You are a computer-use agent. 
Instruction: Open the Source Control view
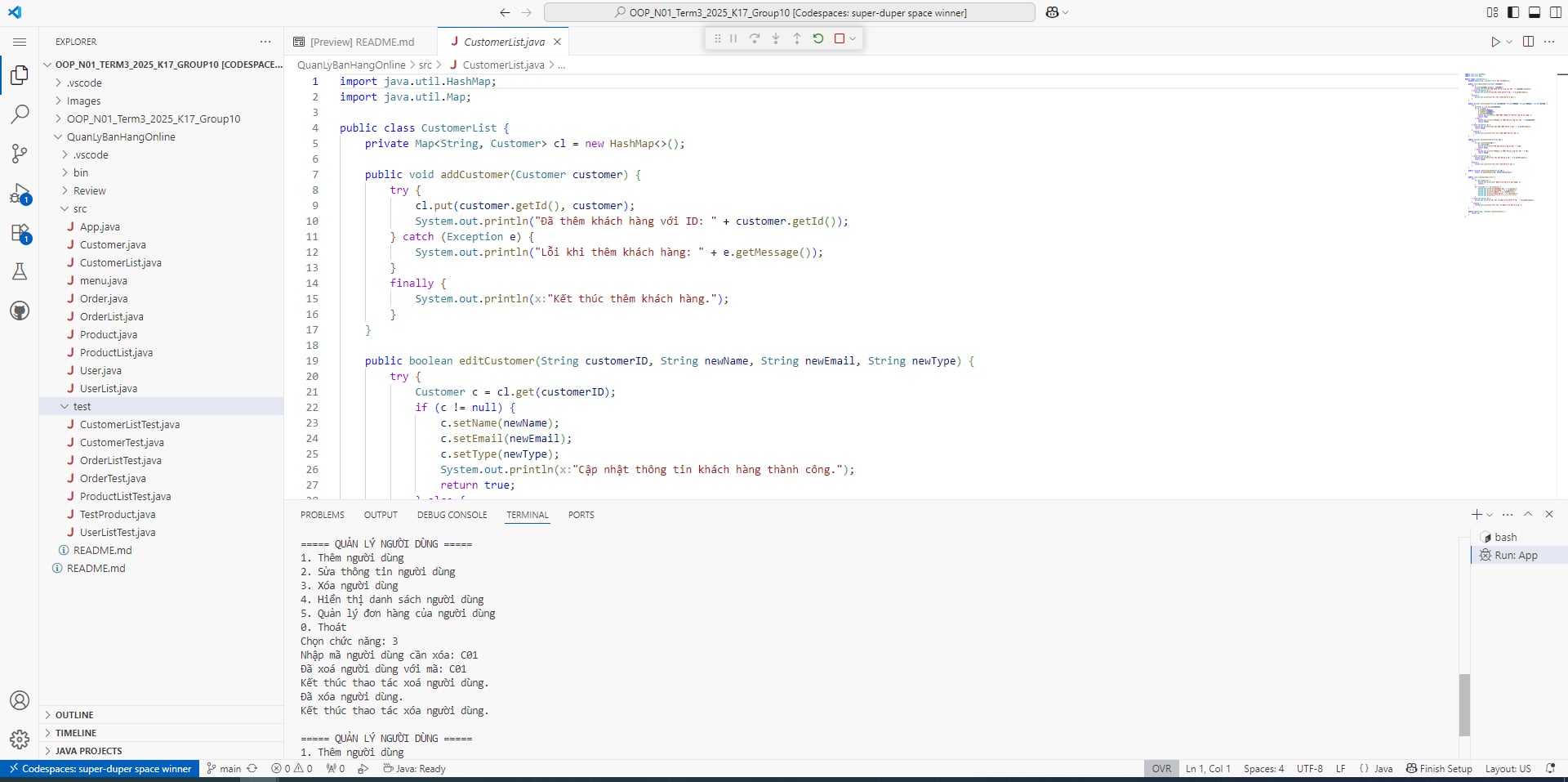(20, 154)
